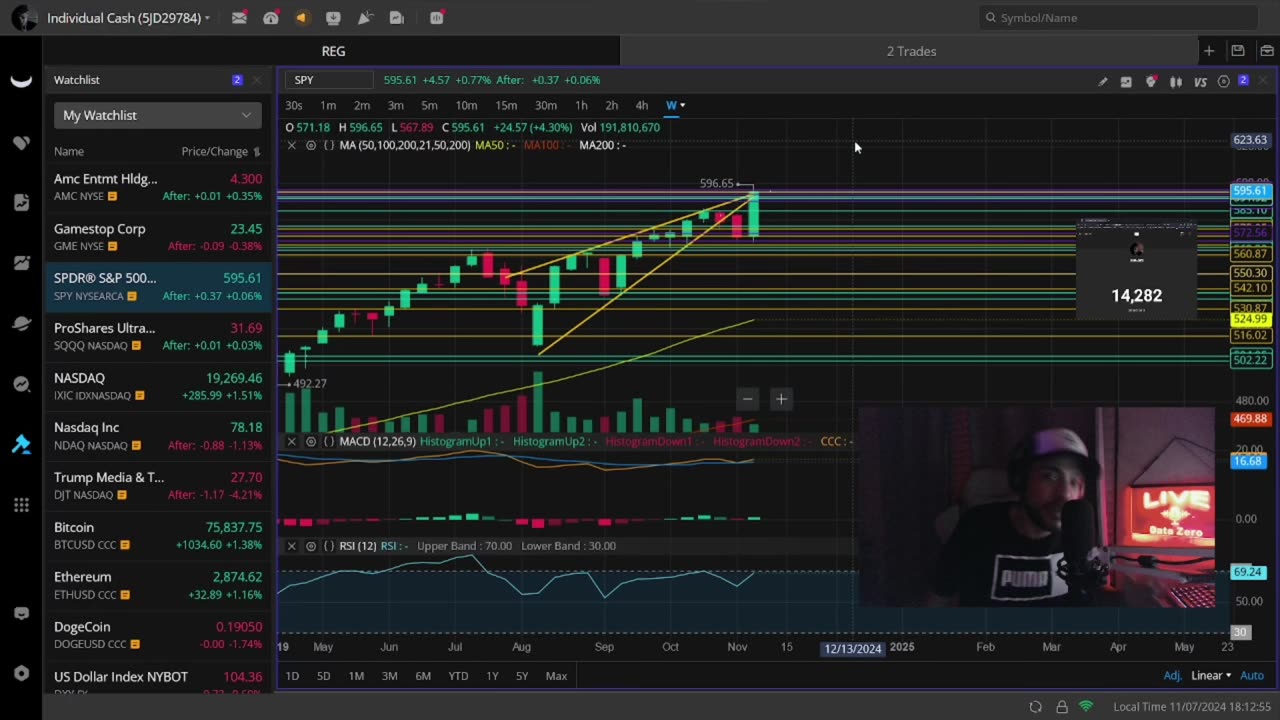This screenshot has width=1280, height=720.
Task: Open the briefcase toolbox icon
Action: pos(1267,51)
